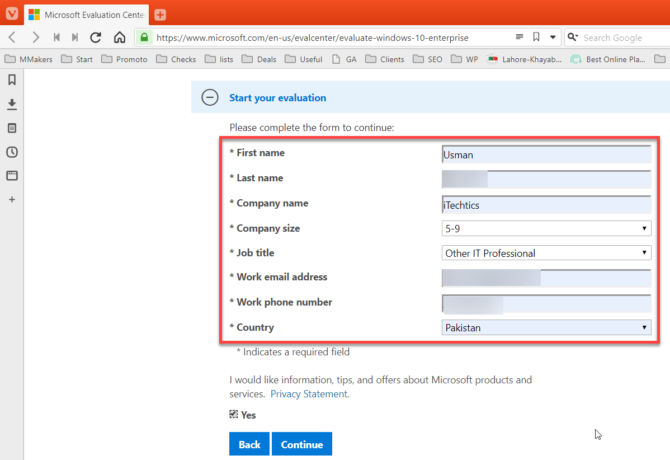670x460 pixels.
Task: Click the green secure padlock icon
Action: point(144,38)
